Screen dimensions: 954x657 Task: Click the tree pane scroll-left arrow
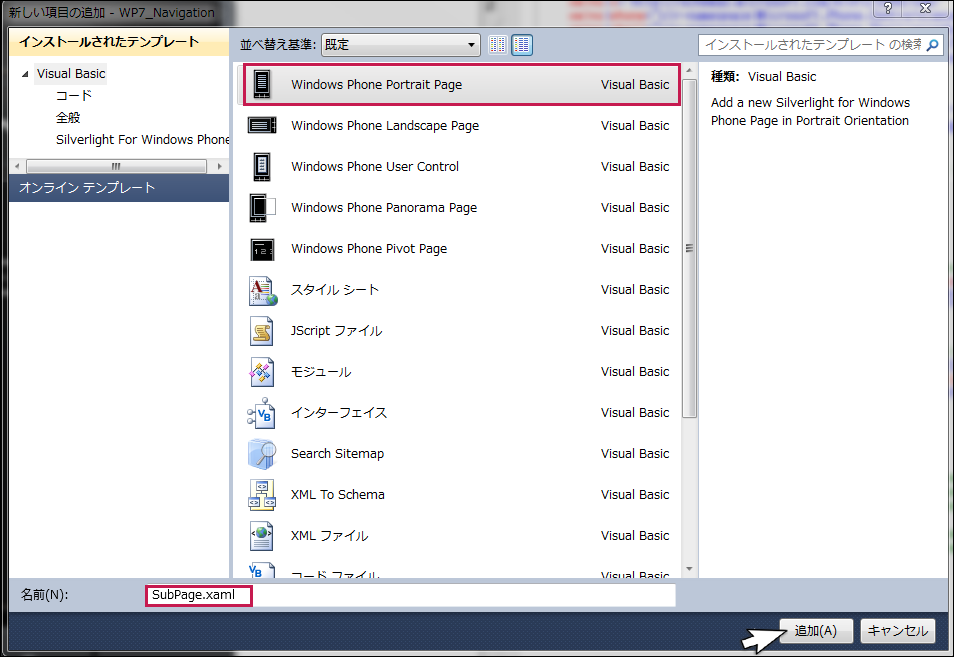point(17,166)
